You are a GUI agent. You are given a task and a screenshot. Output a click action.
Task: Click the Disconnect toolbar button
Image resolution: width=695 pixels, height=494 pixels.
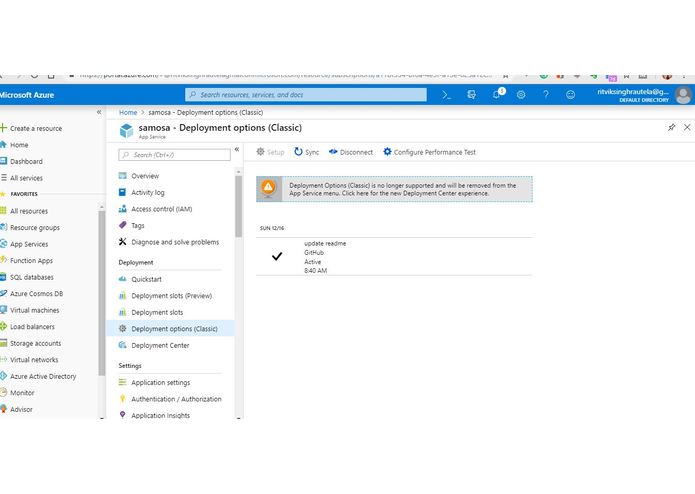tap(351, 152)
